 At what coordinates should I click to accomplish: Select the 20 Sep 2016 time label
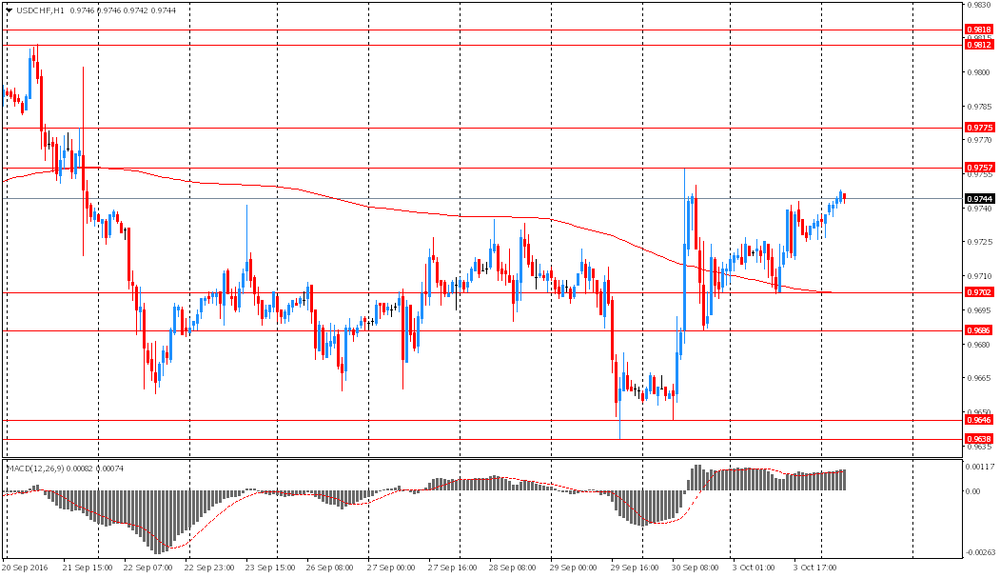tap(26, 568)
